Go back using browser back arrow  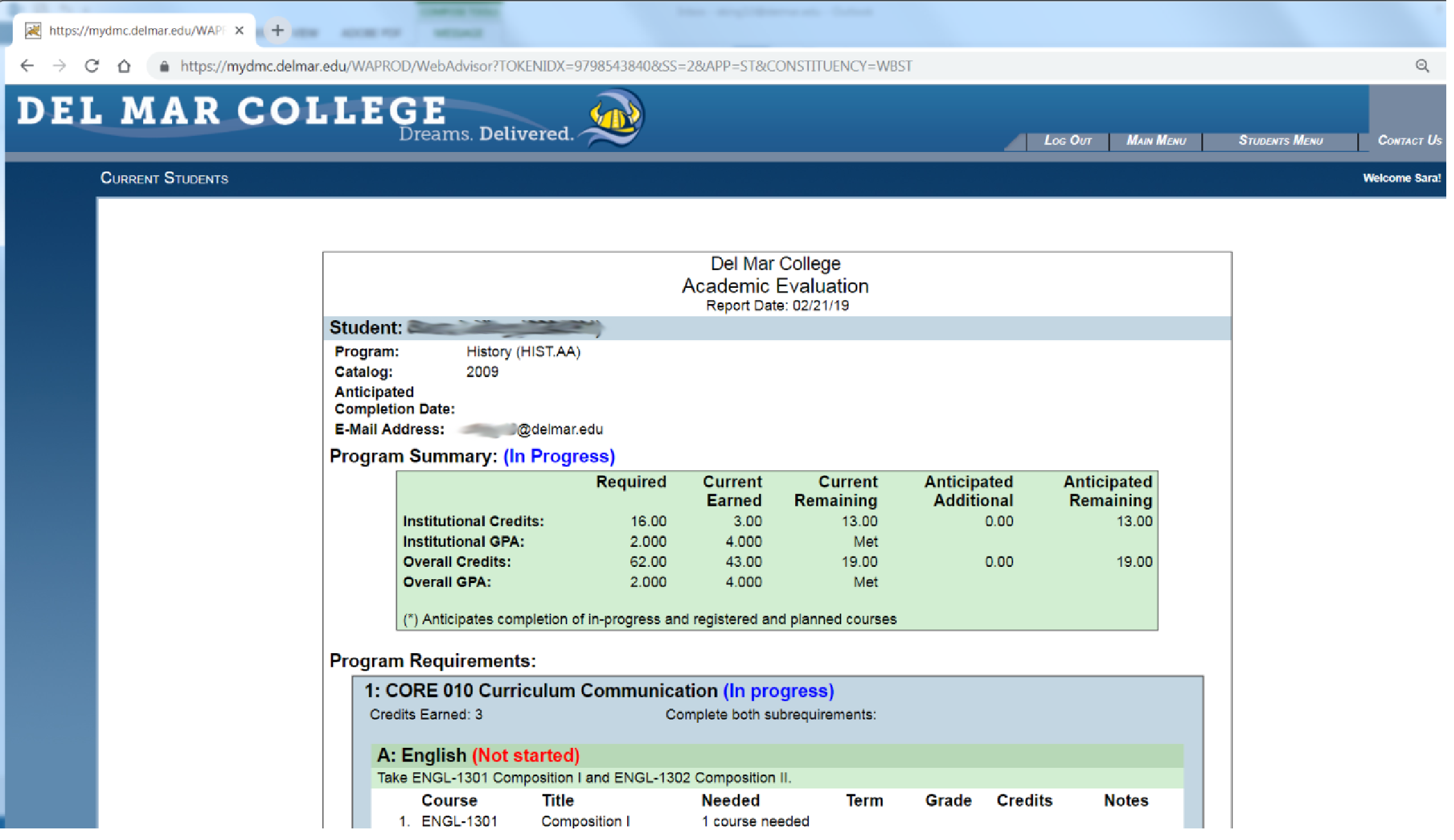27,66
